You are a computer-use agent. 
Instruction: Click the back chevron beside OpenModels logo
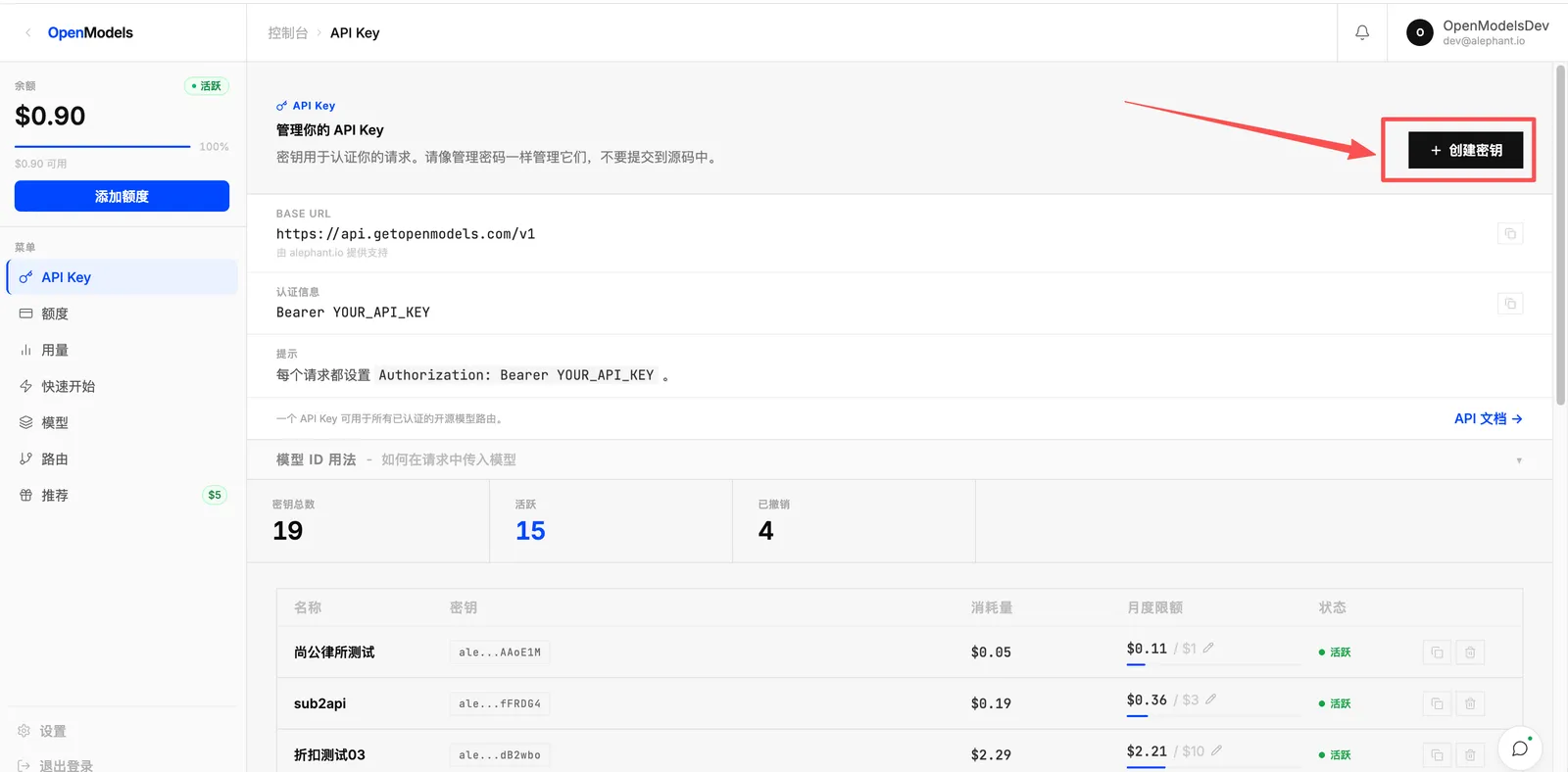(27, 32)
